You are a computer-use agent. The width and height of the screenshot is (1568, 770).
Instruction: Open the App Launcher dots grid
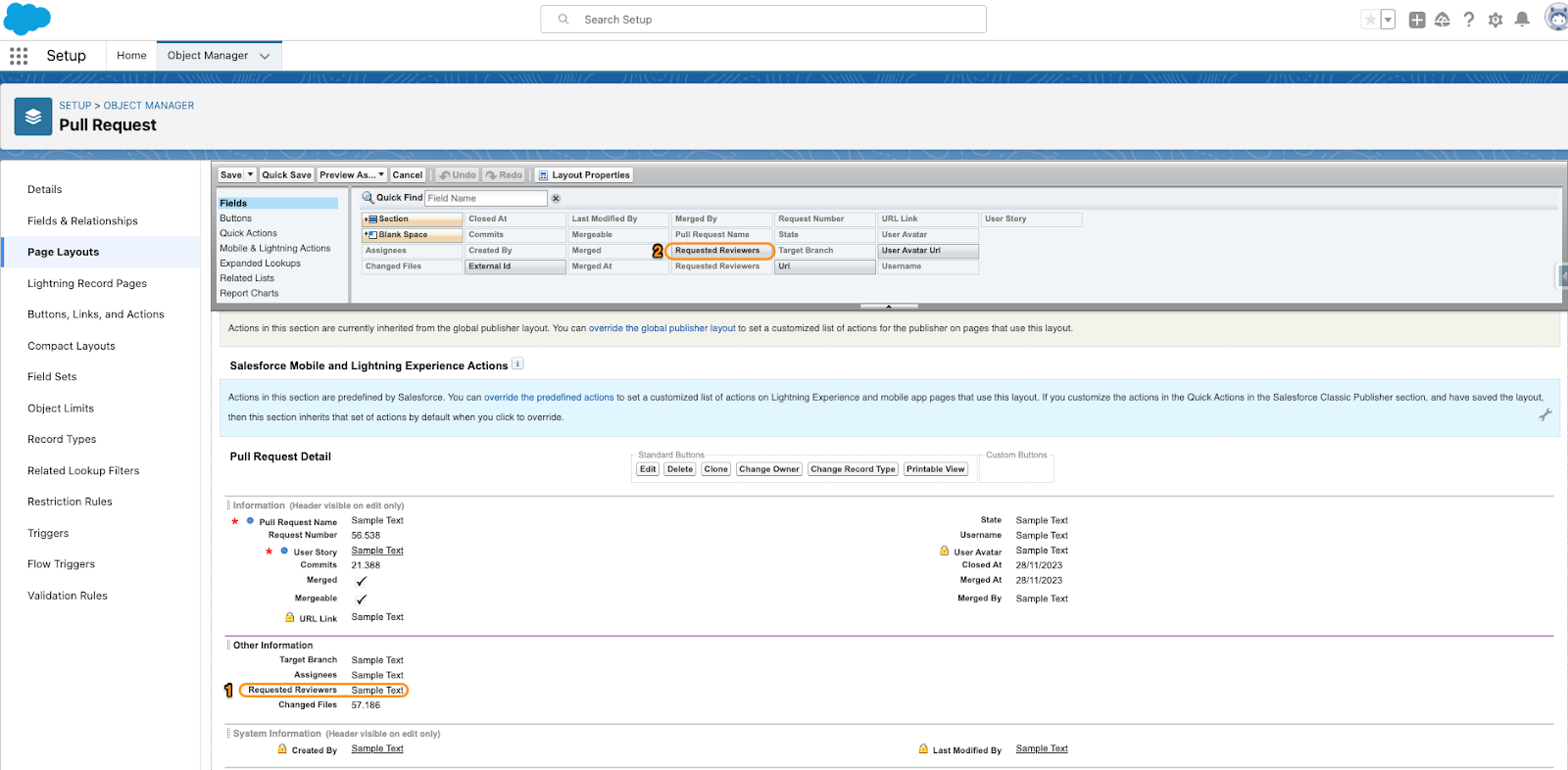click(19, 56)
